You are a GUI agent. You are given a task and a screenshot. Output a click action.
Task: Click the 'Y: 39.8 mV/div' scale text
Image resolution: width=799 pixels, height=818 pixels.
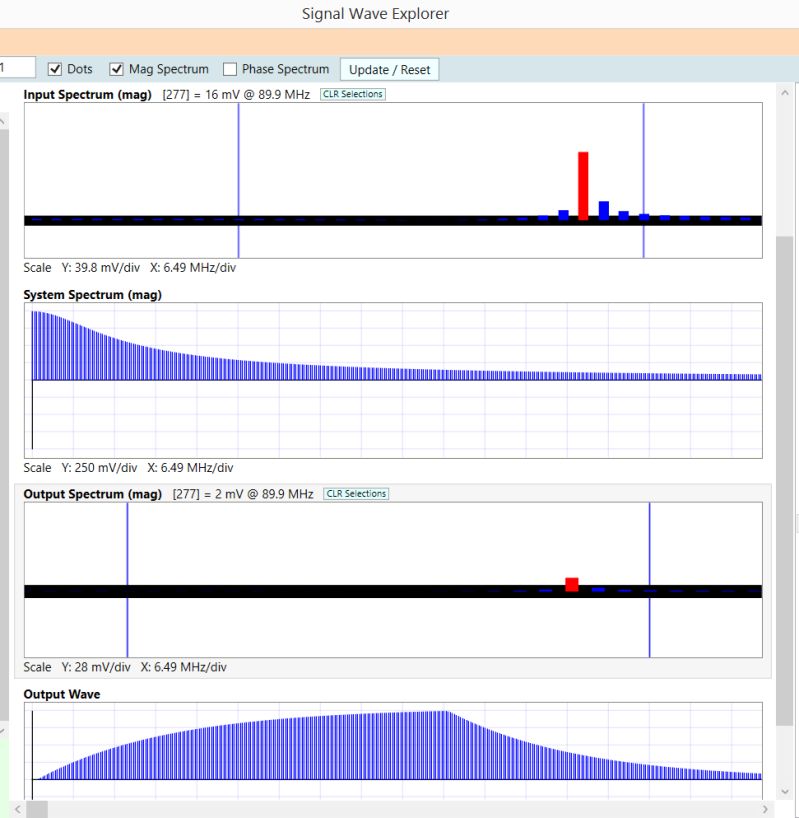[101, 268]
